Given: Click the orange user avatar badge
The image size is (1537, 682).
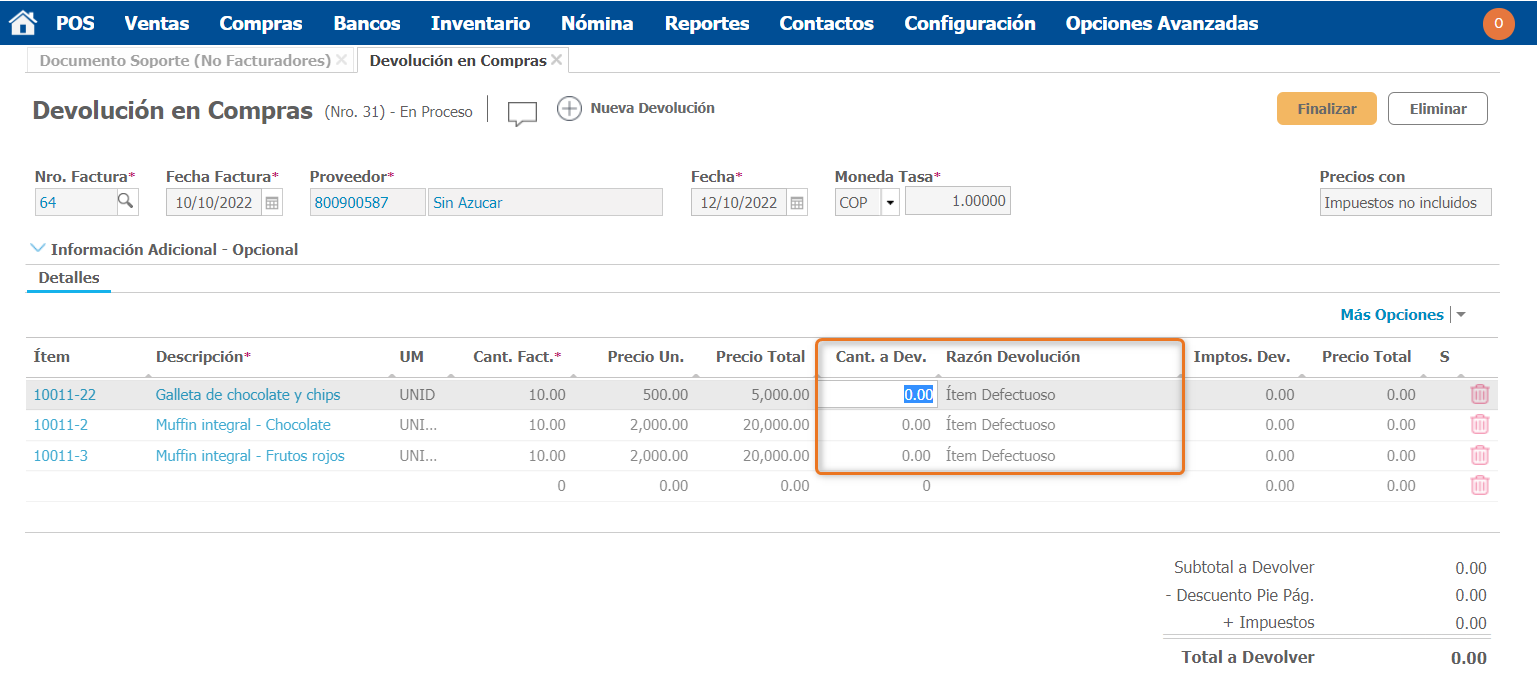Looking at the screenshot, I should (x=1498, y=23).
